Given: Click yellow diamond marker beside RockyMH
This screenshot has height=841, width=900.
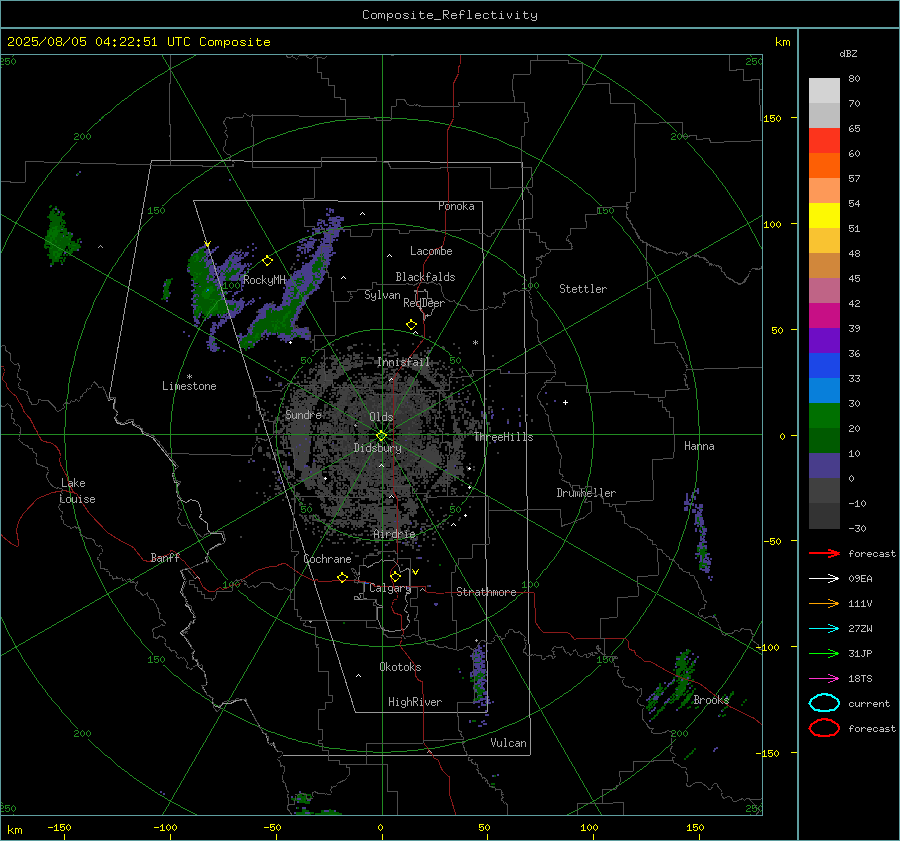Looking at the screenshot, I should (x=267, y=261).
